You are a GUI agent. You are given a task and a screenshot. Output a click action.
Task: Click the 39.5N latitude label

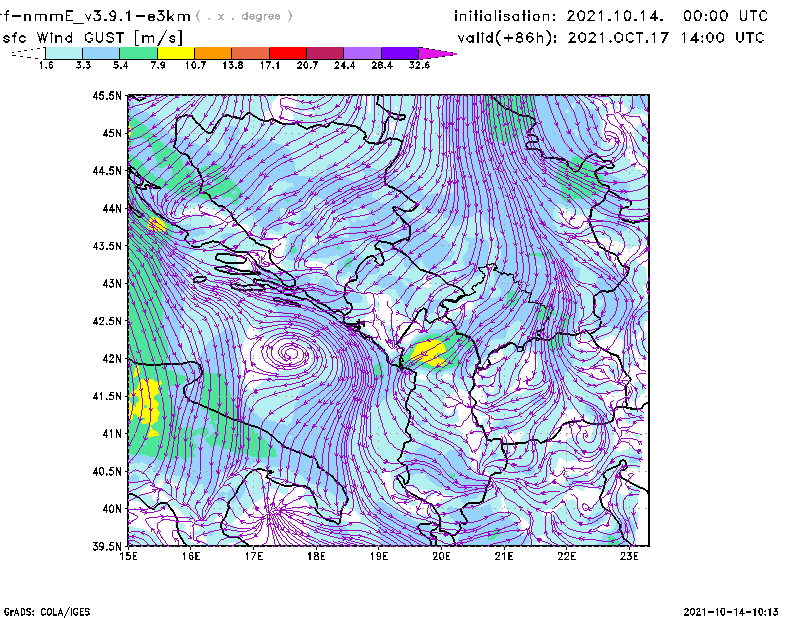coord(108,547)
